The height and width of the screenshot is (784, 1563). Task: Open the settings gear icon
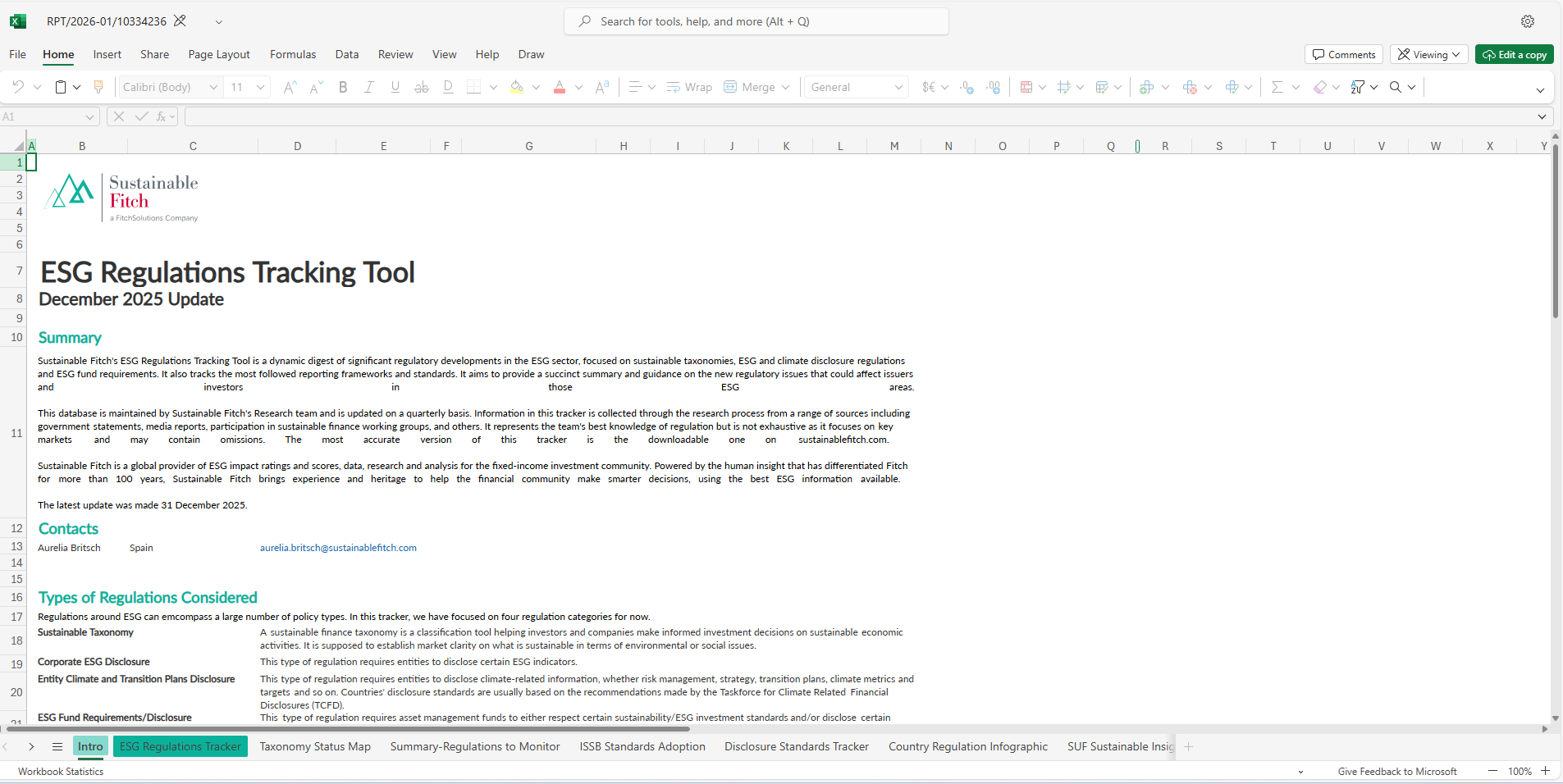tap(1528, 21)
